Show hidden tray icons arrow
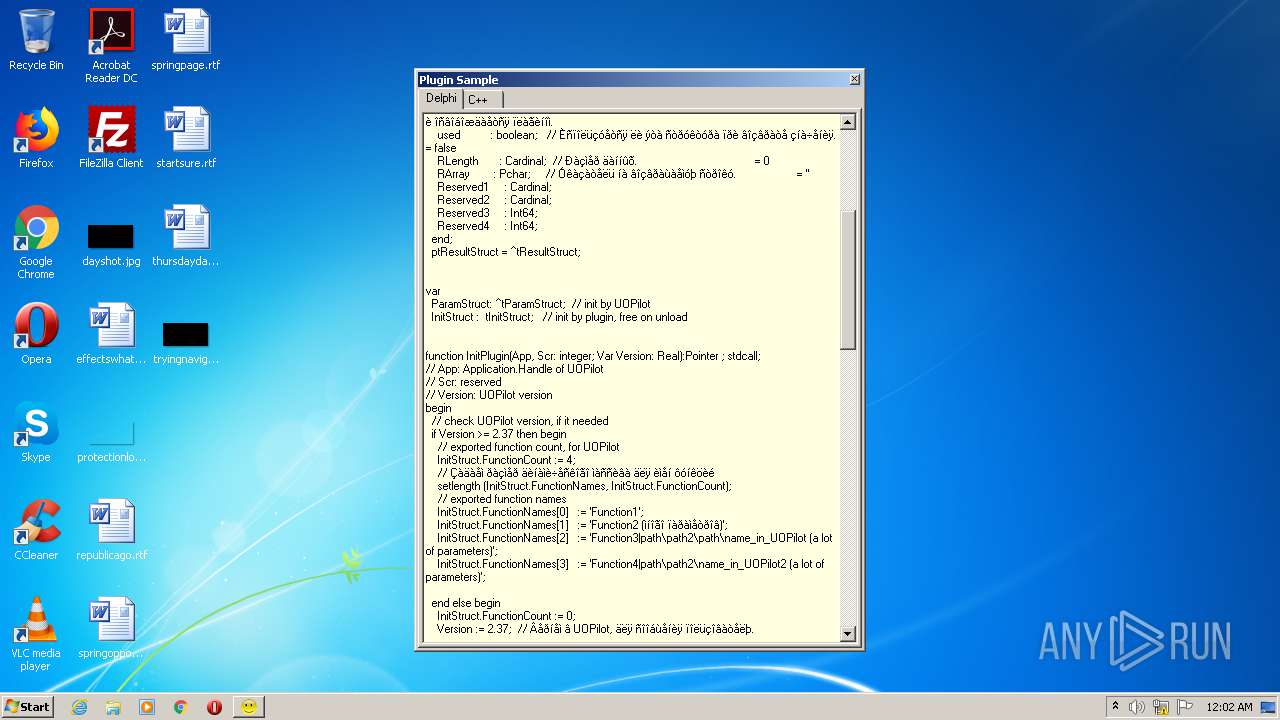This screenshot has height=720, width=1280. [1115, 707]
